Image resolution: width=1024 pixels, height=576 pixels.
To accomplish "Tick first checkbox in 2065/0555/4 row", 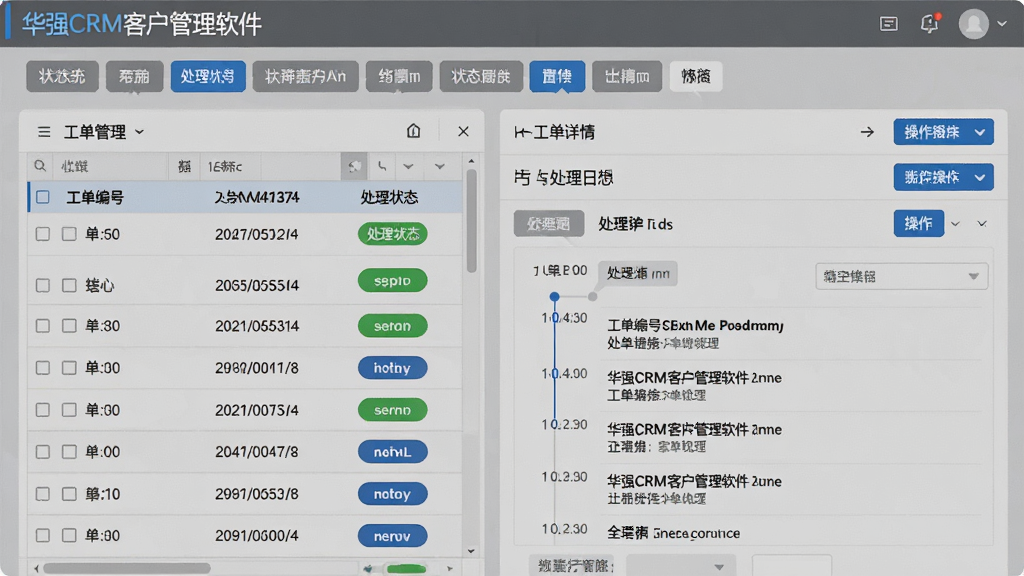I will [x=43, y=285].
